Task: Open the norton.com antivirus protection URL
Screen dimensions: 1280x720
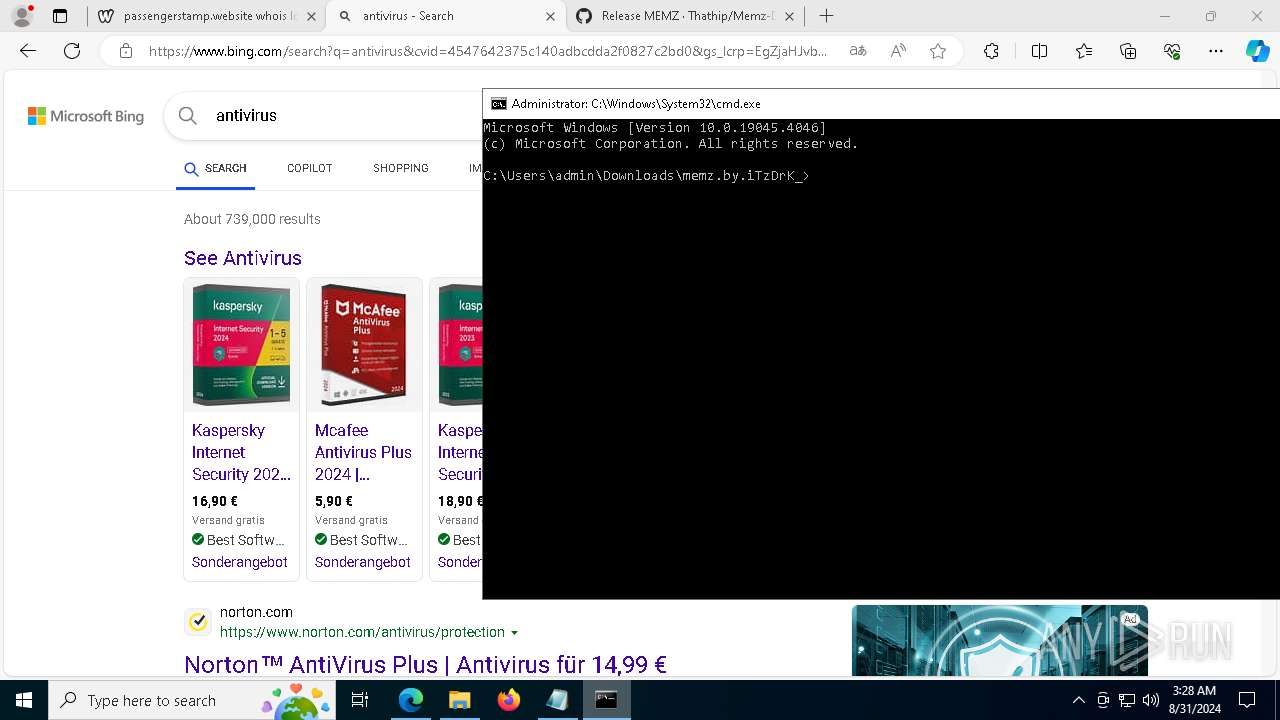Action: coord(362,632)
